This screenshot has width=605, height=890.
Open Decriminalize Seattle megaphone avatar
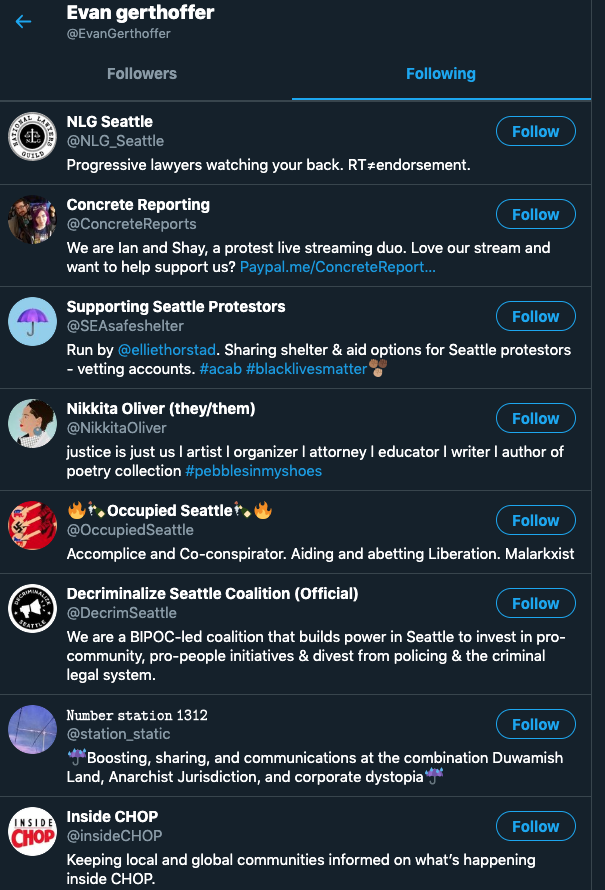coord(32,609)
